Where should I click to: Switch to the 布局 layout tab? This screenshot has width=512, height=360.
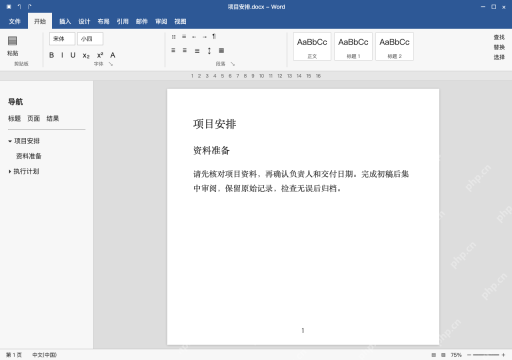[x=103, y=21]
